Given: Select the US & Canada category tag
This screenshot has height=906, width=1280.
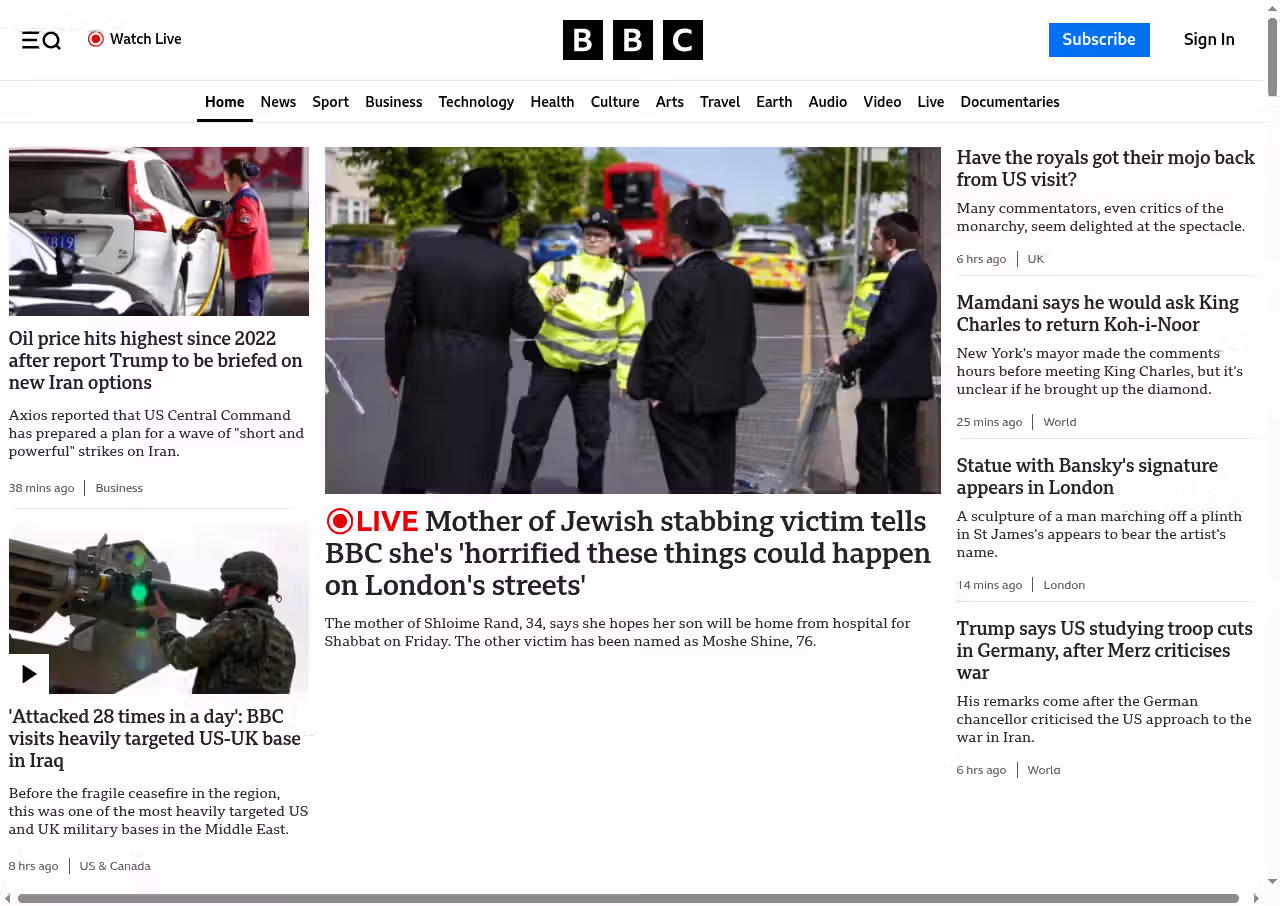Looking at the screenshot, I should pyautogui.click(x=115, y=866).
